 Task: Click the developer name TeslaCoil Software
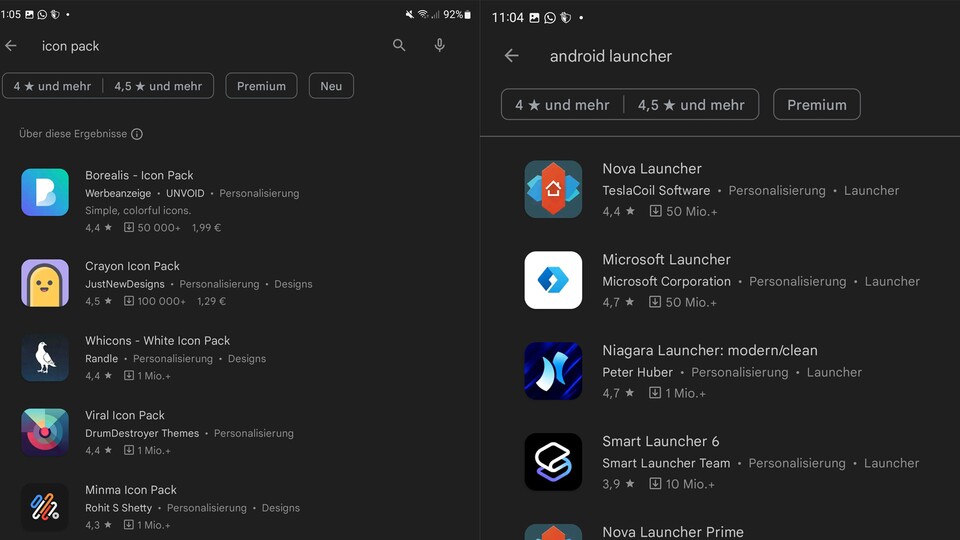[x=656, y=190]
